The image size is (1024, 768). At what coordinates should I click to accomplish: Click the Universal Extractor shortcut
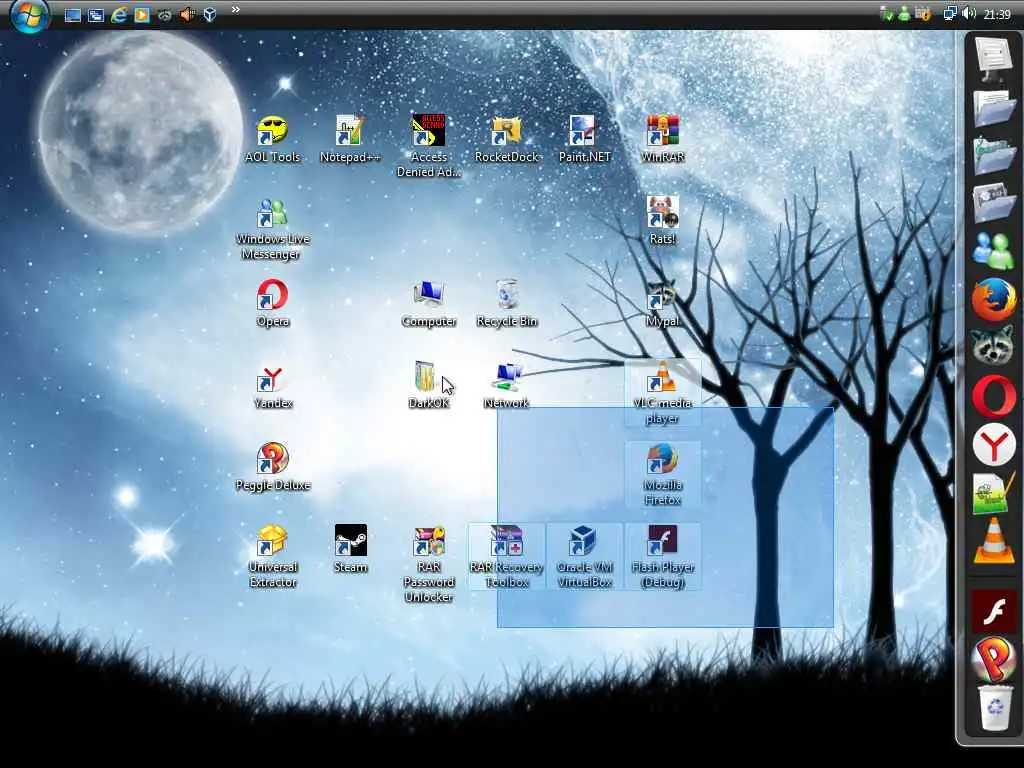click(x=272, y=557)
